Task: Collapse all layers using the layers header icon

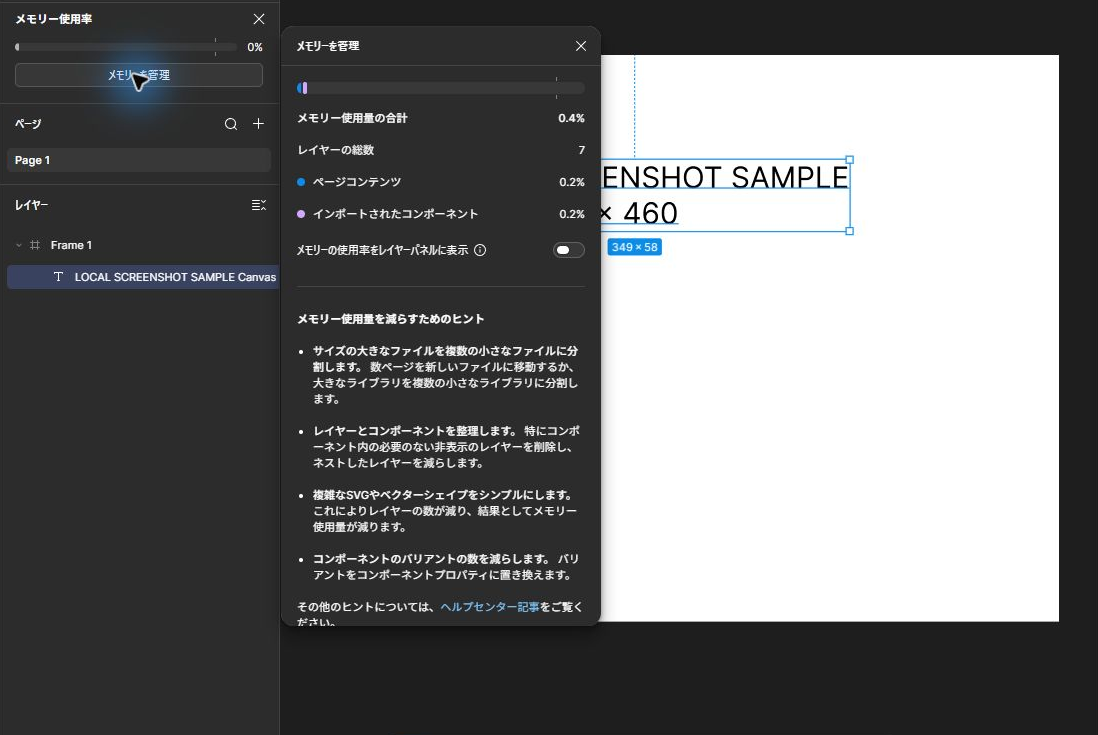Action: point(258,205)
